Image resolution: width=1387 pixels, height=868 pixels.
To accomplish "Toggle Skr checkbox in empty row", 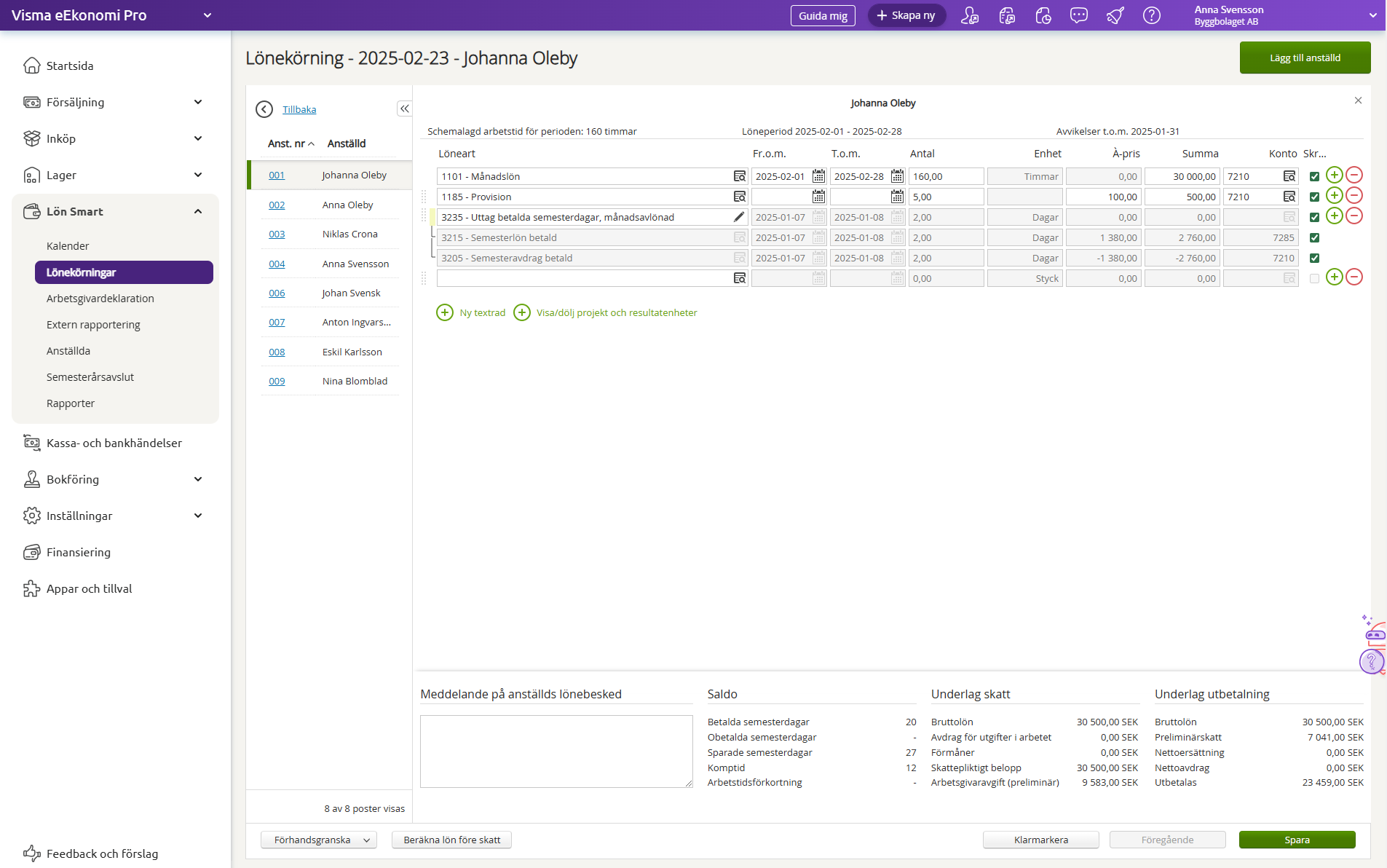I will tap(1314, 278).
